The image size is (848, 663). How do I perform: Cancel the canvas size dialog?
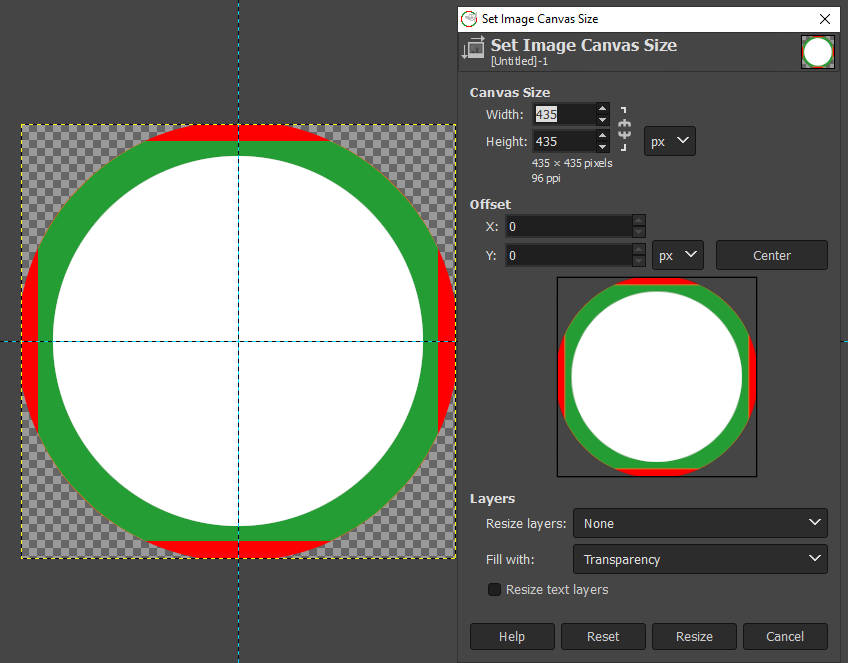point(785,636)
